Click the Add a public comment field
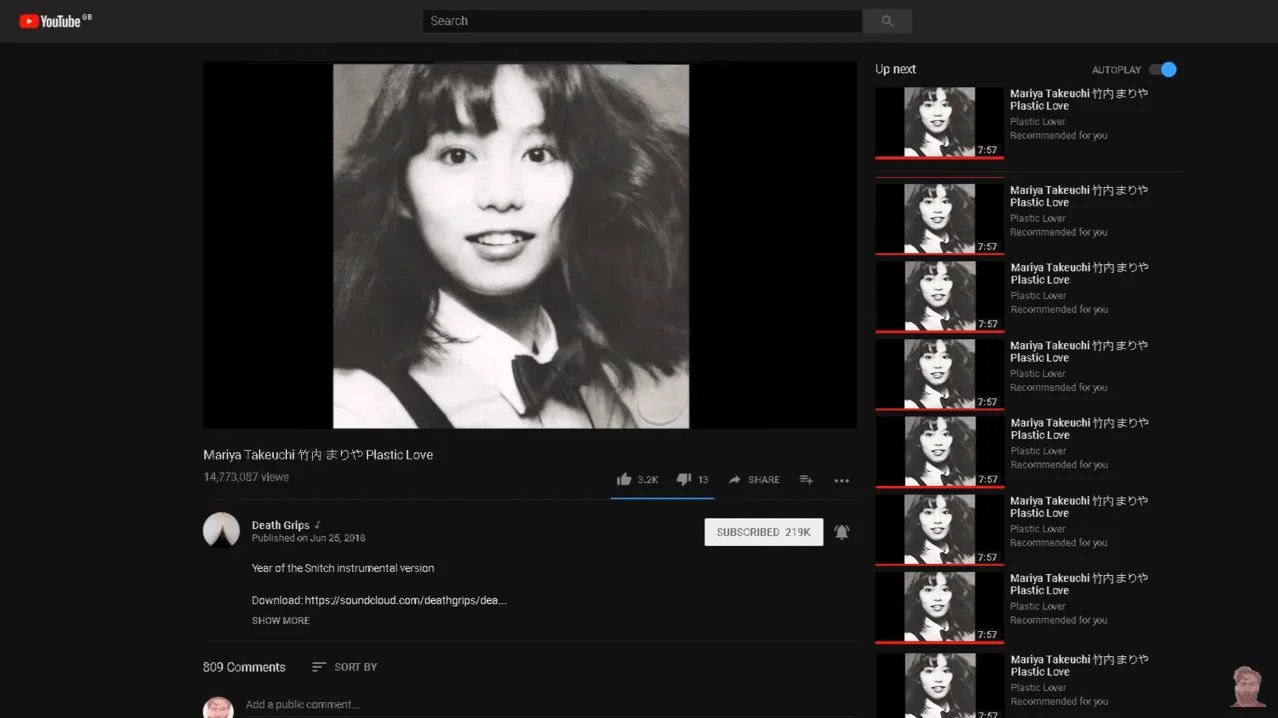 [303, 704]
